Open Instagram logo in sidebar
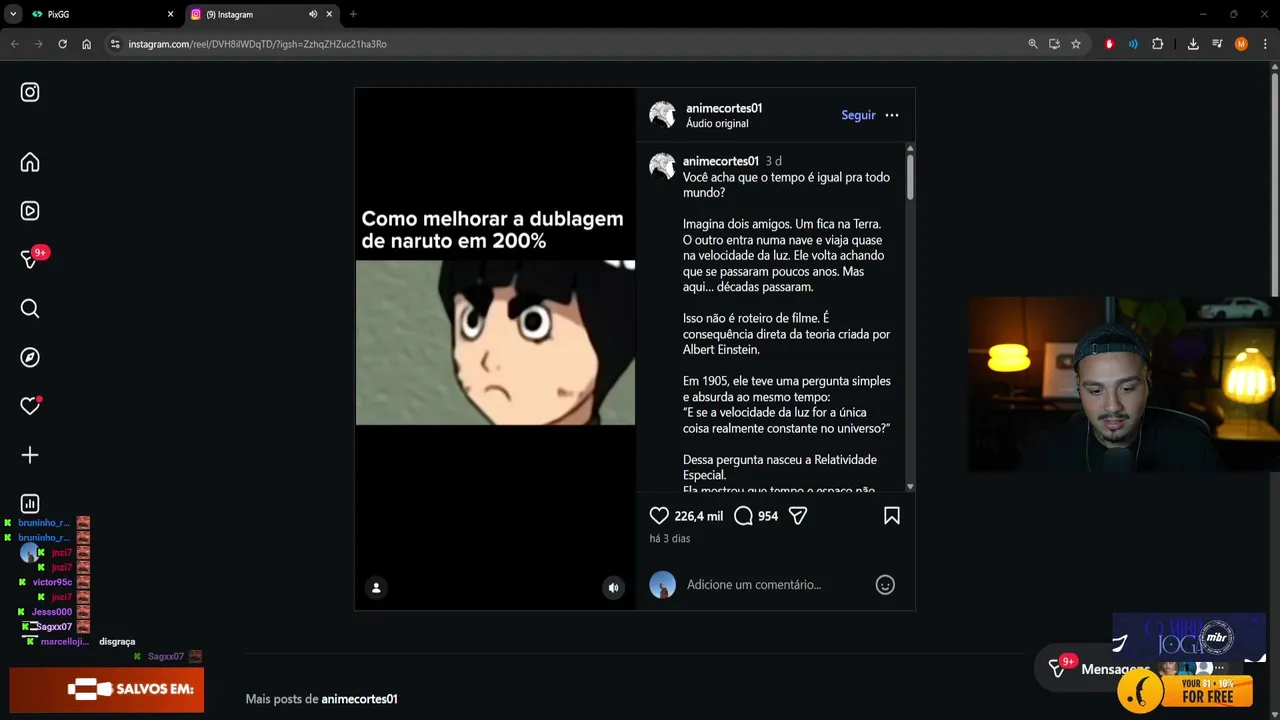This screenshot has height=720, width=1280. pyautogui.click(x=30, y=92)
